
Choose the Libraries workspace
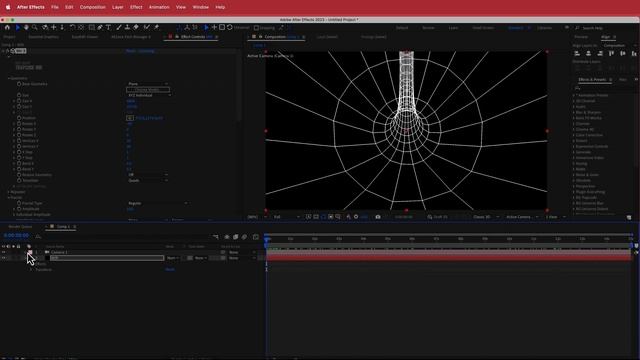pyautogui.click(x=544, y=28)
